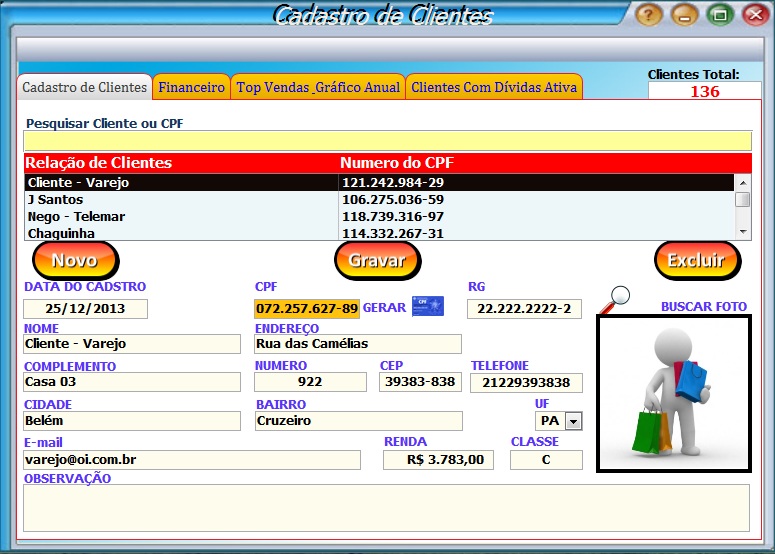Click the Relação de Clientes column header
This screenshot has width=775, height=554.
pyautogui.click(x=99, y=163)
